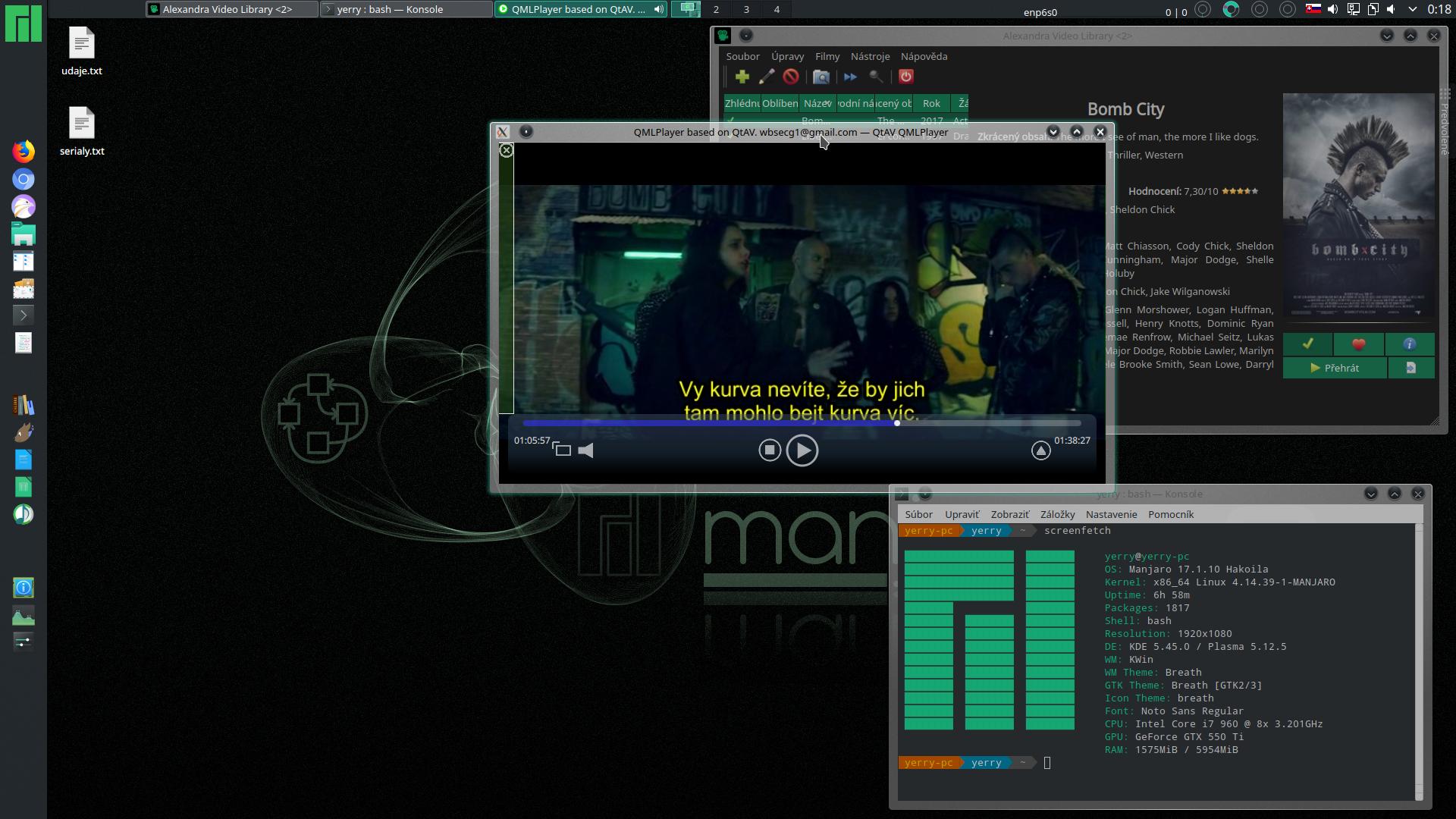Click the document icon next to Přehrát
This screenshot has width=1456, height=819.
[x=1410, y=368]
